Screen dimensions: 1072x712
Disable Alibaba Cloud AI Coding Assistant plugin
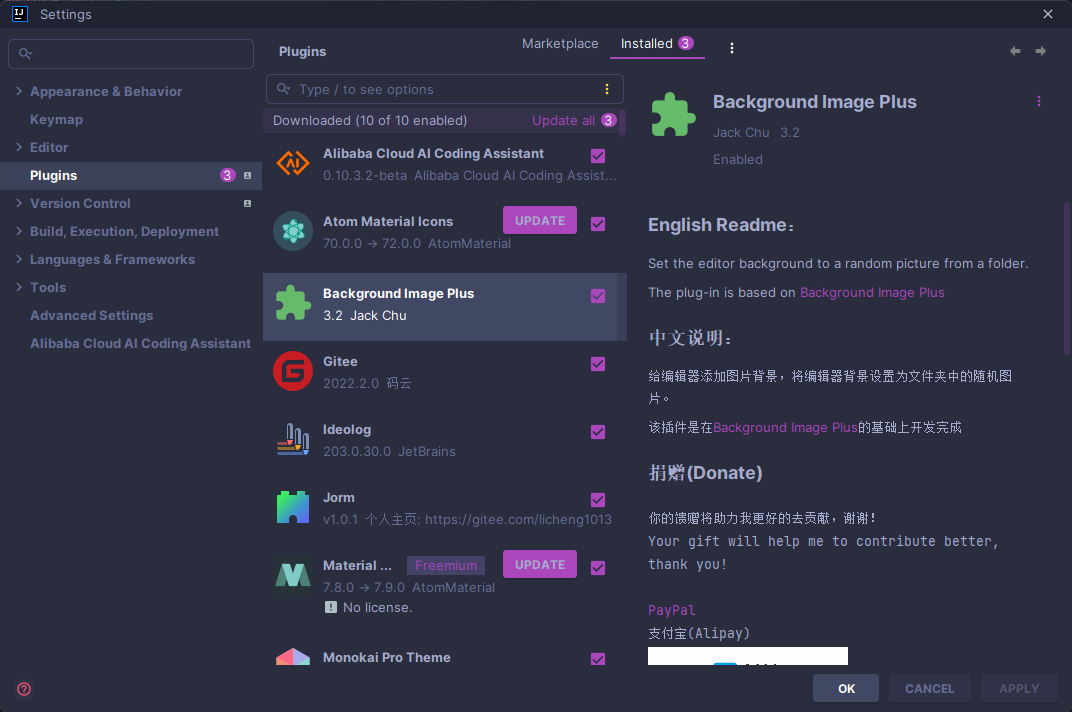[598, 156]
